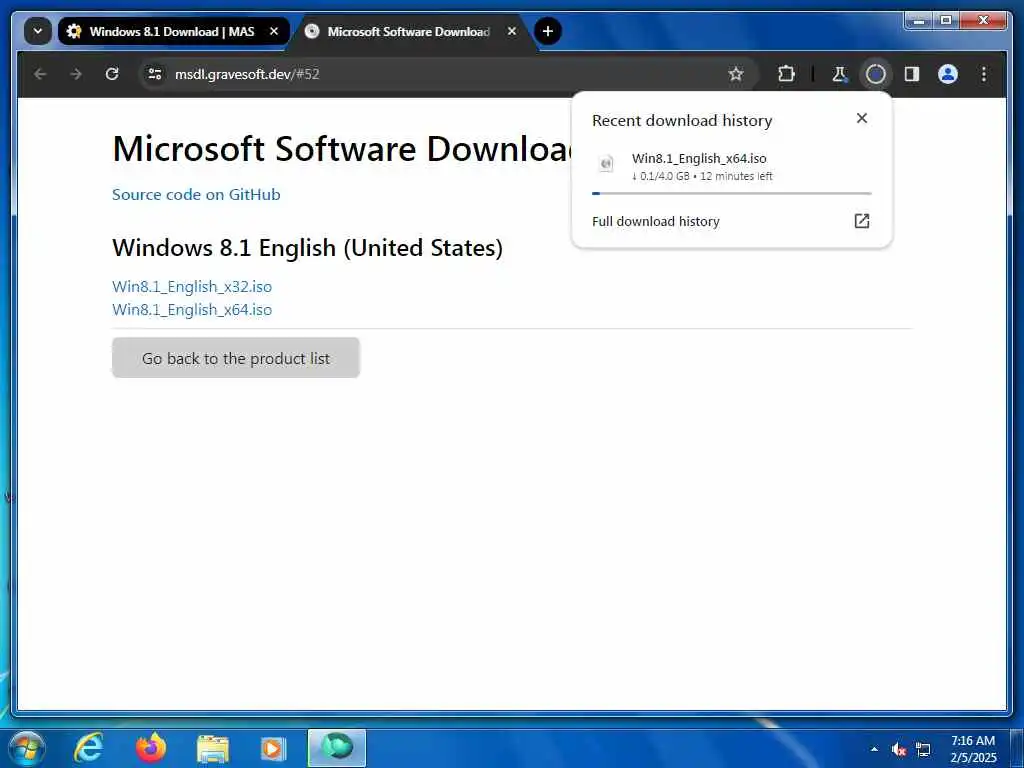
Task: Show hidden tray icons arrow
Action: pos(874,749)
